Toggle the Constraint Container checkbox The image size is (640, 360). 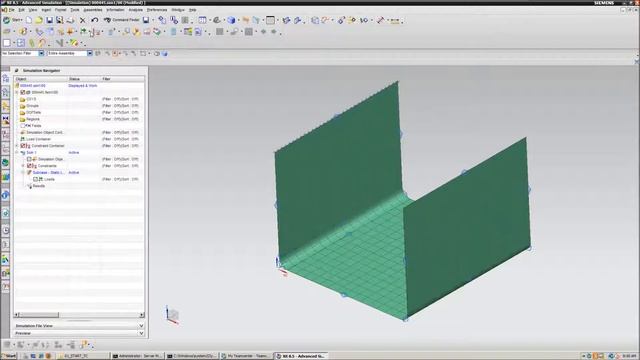(x=23, y=146)
